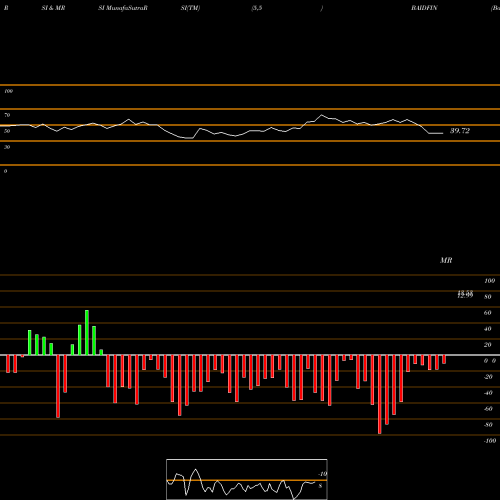
Task: Click the 80 label on MR axis
Action: click(x=488, y=297)
